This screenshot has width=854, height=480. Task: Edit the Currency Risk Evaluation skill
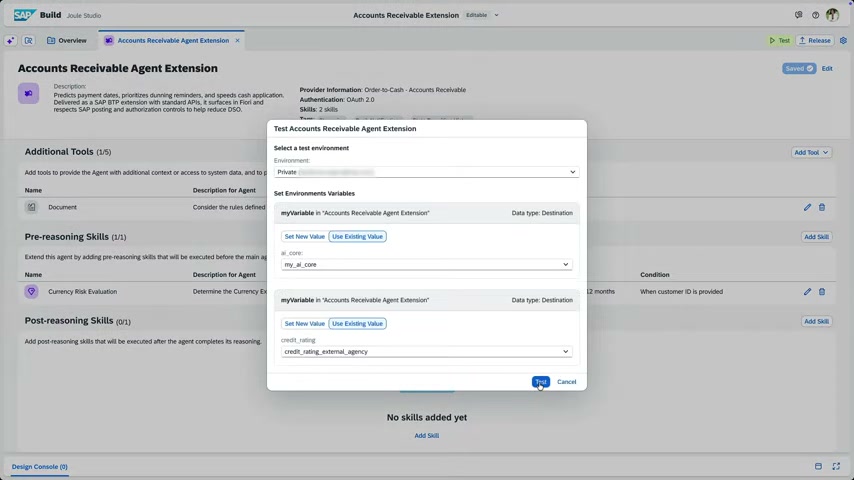pos(807,291)
